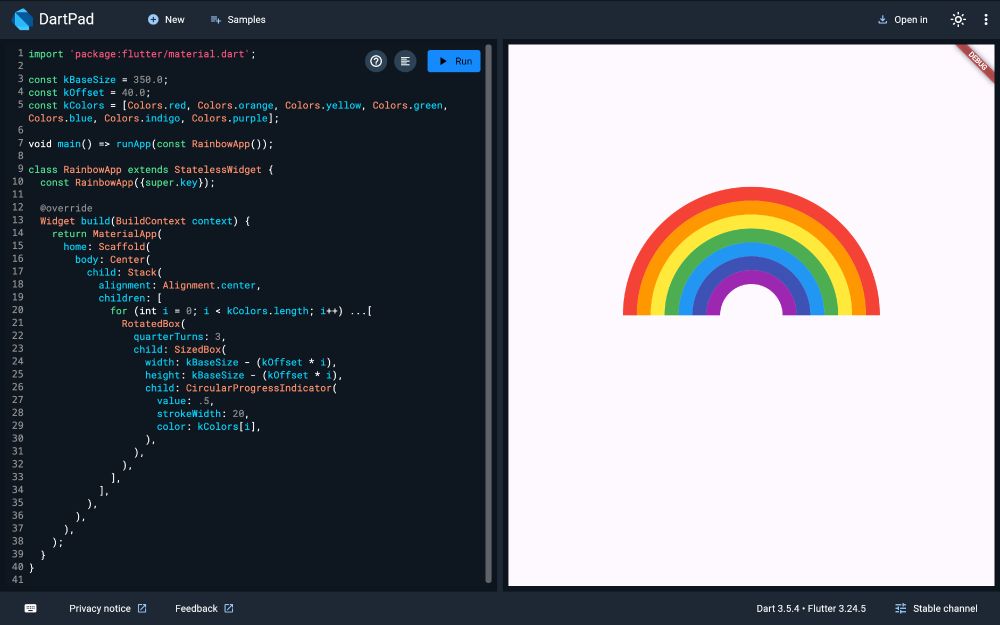The width and height of the screenshot is (1000, 625).
Task: Click the purple innermost rainbow arc
Action: (x=751, y=277)
